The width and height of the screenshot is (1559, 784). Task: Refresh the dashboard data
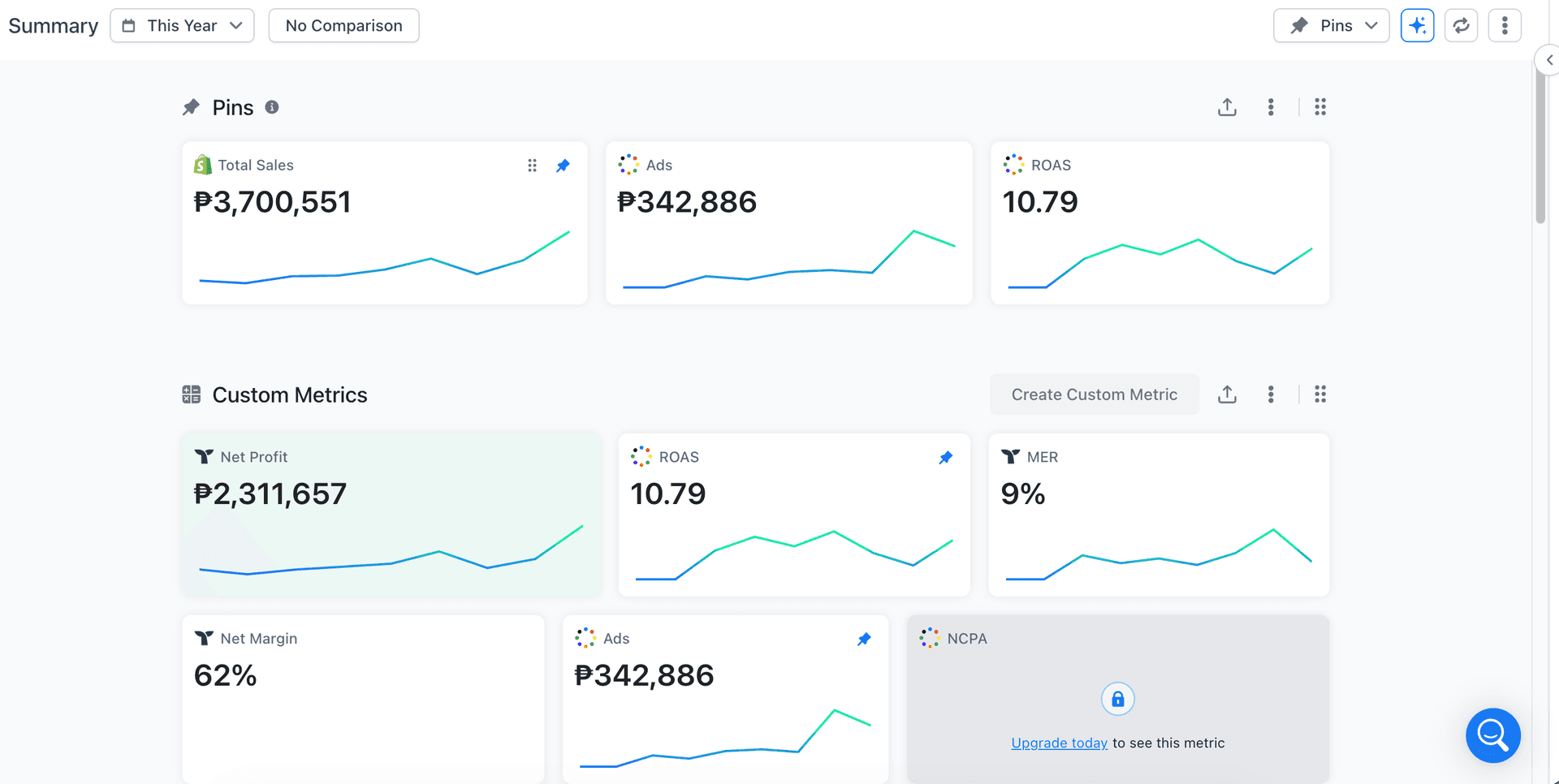(x=1462, y=25)
